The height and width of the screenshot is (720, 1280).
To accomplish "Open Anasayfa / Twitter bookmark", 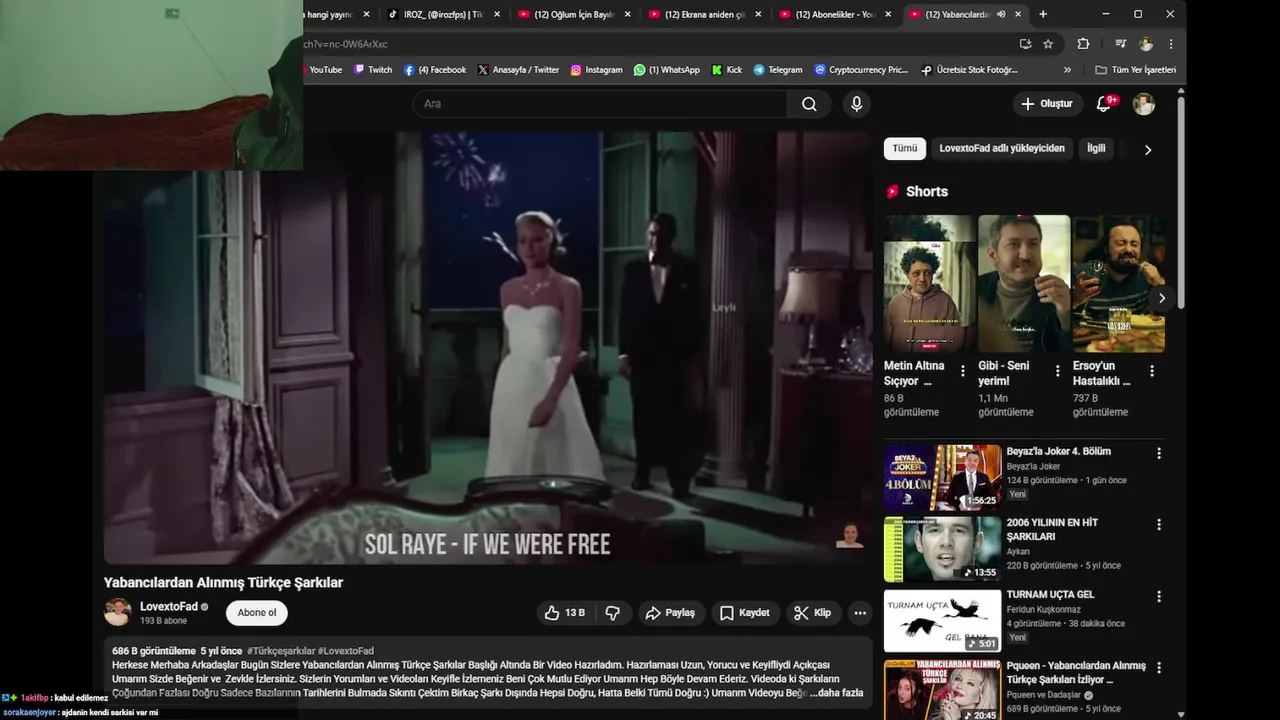I will click(518, 70).
